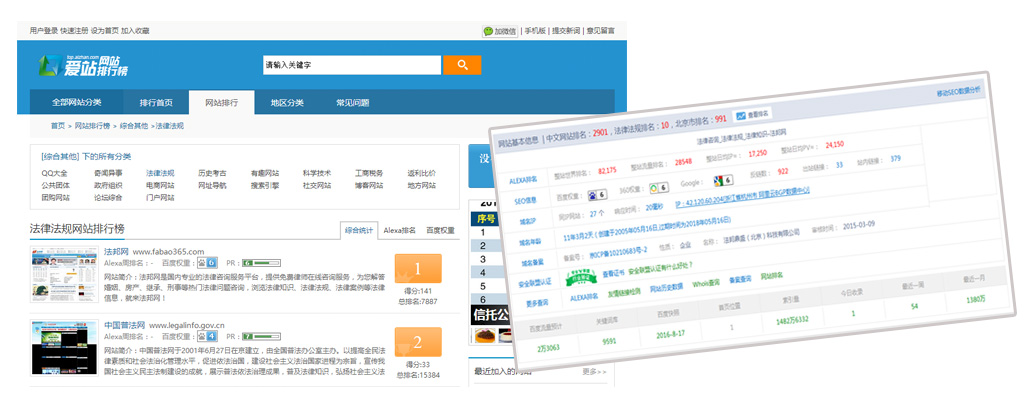Click the orange rank 2 badge
Viewport: 1030px width, 400px height.
tap(418, 342)
